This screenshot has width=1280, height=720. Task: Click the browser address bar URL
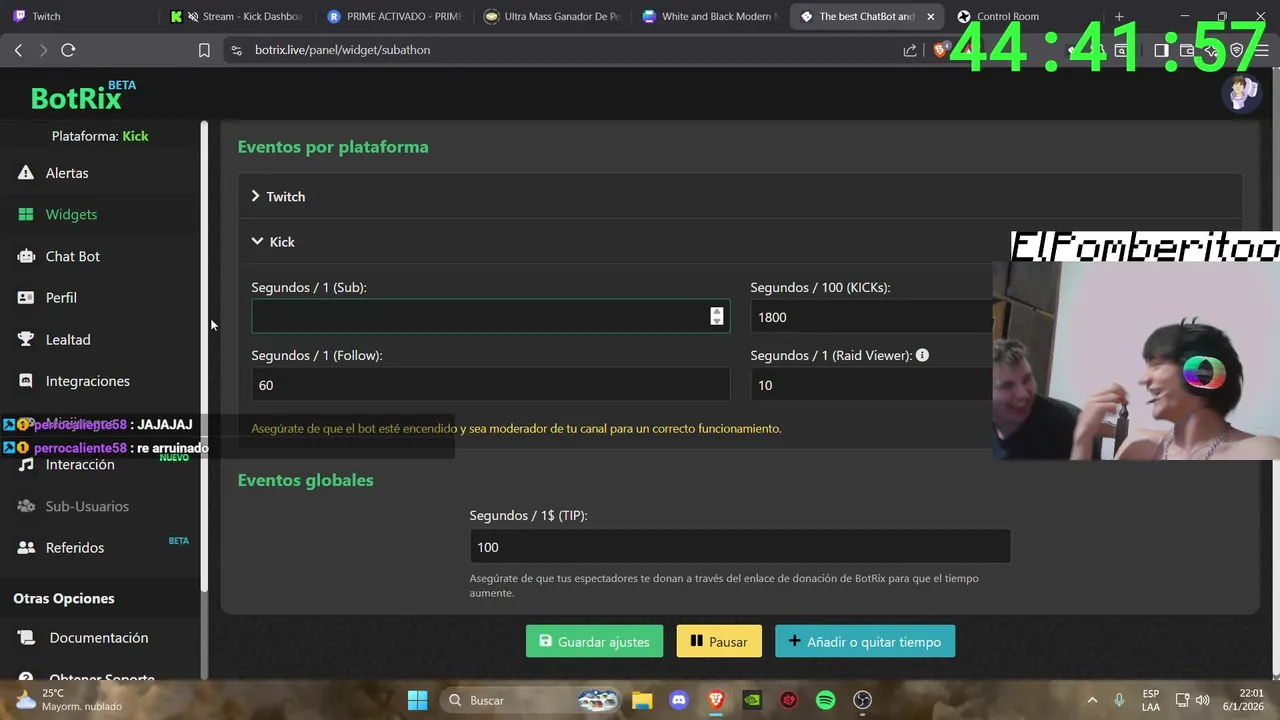(342, 50)
